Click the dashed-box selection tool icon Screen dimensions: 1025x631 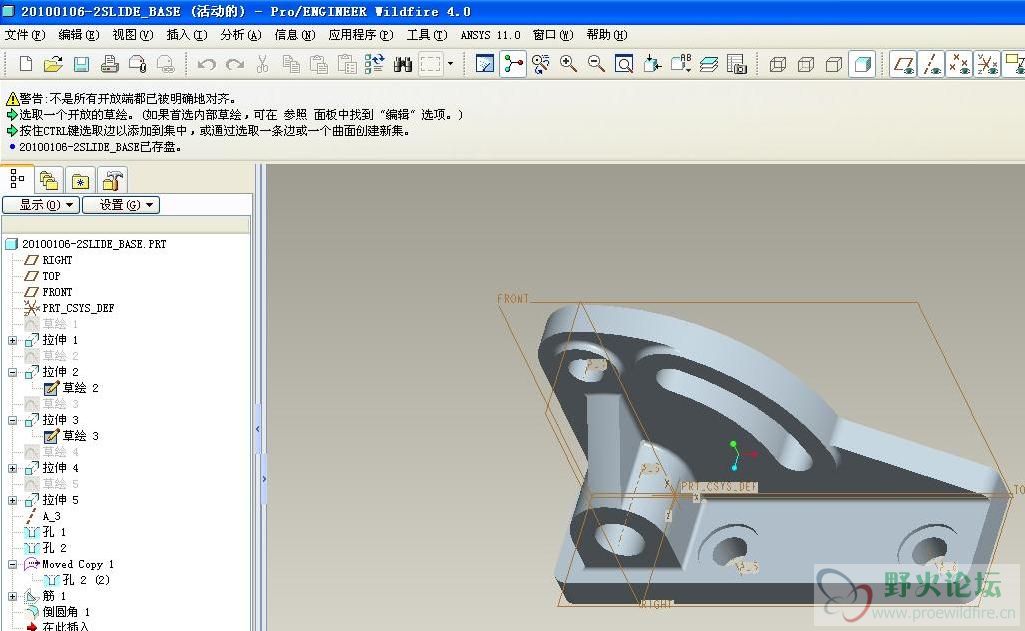pyautogui.click(x=431, y=64)
